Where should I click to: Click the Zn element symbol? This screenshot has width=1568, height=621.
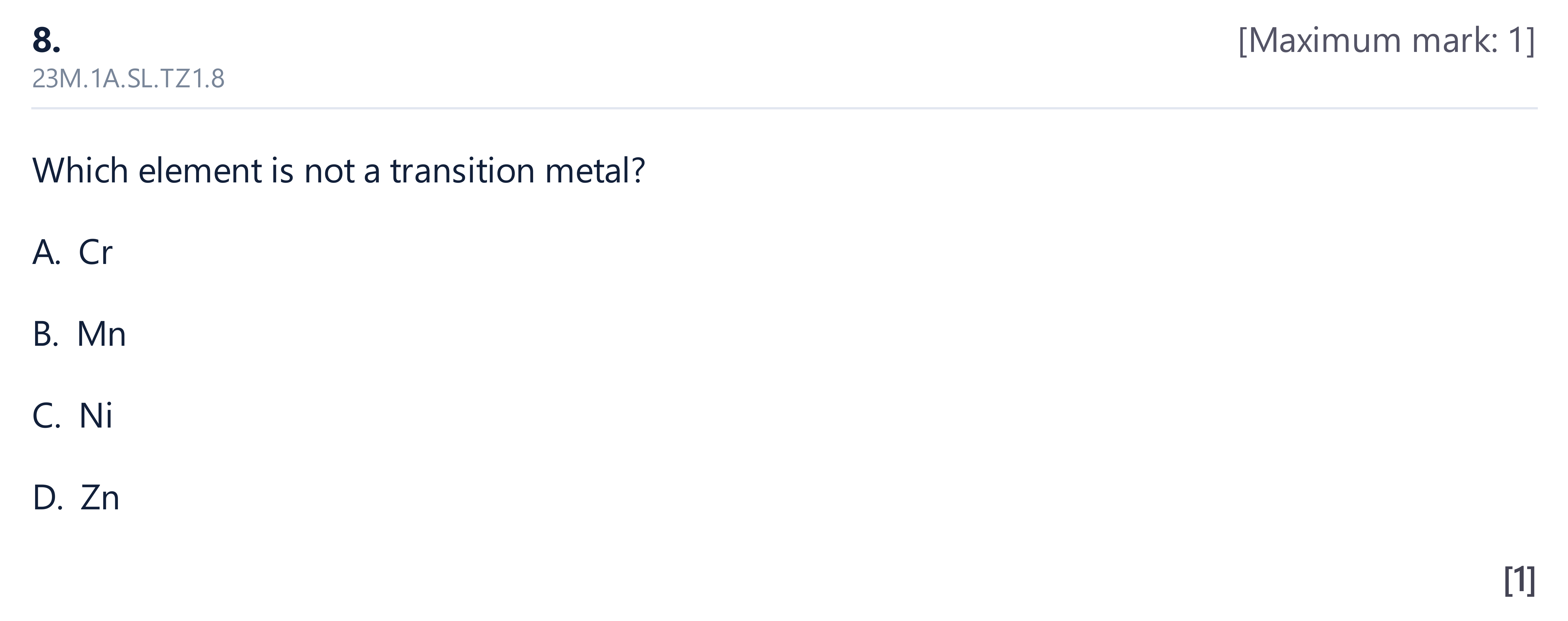(100, 498)
